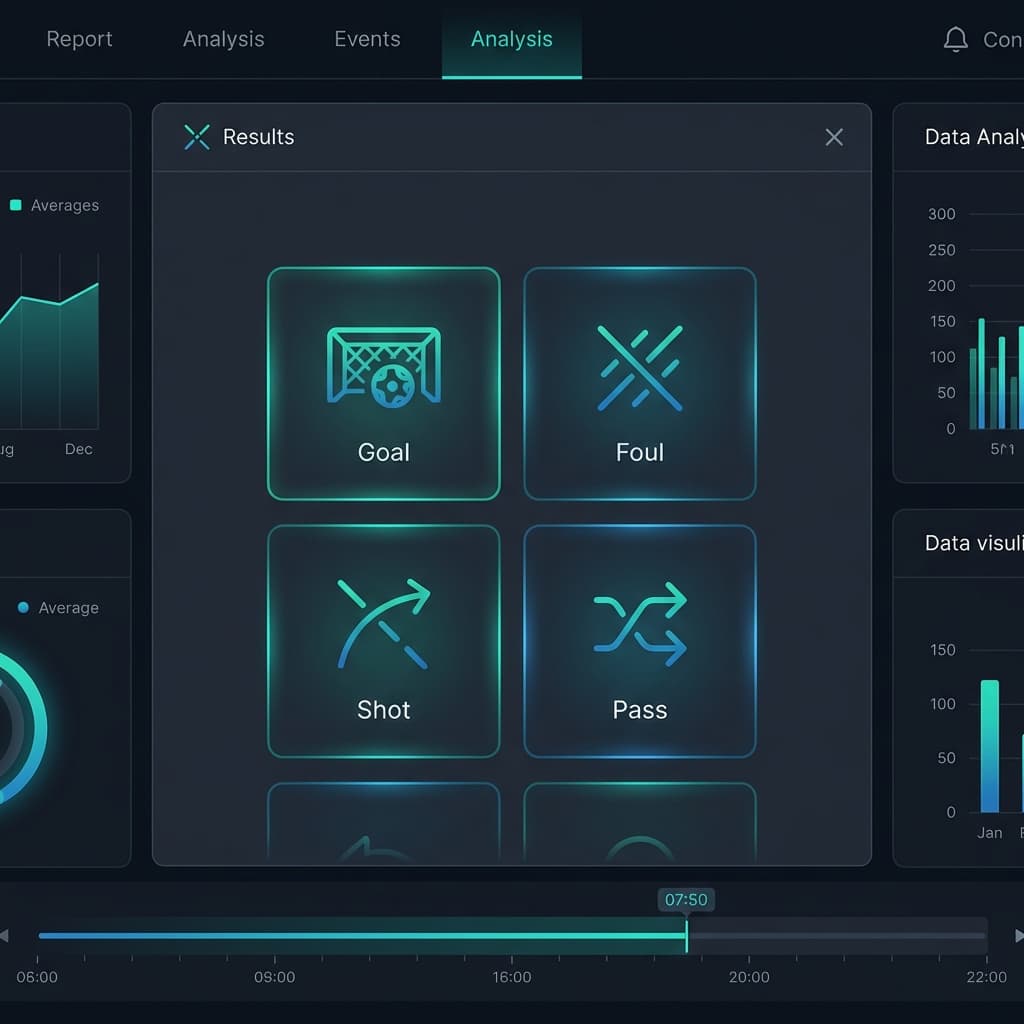Viewport: 1024px width, 1024px height.
Task: Open the Analysis tab beside Report
Action: (x=223, y=39)
